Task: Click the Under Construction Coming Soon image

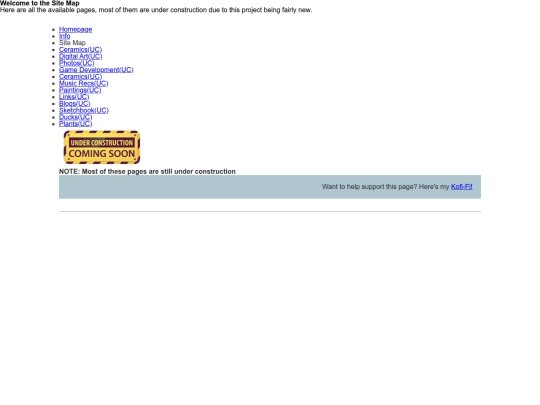Action: (102, 147)
